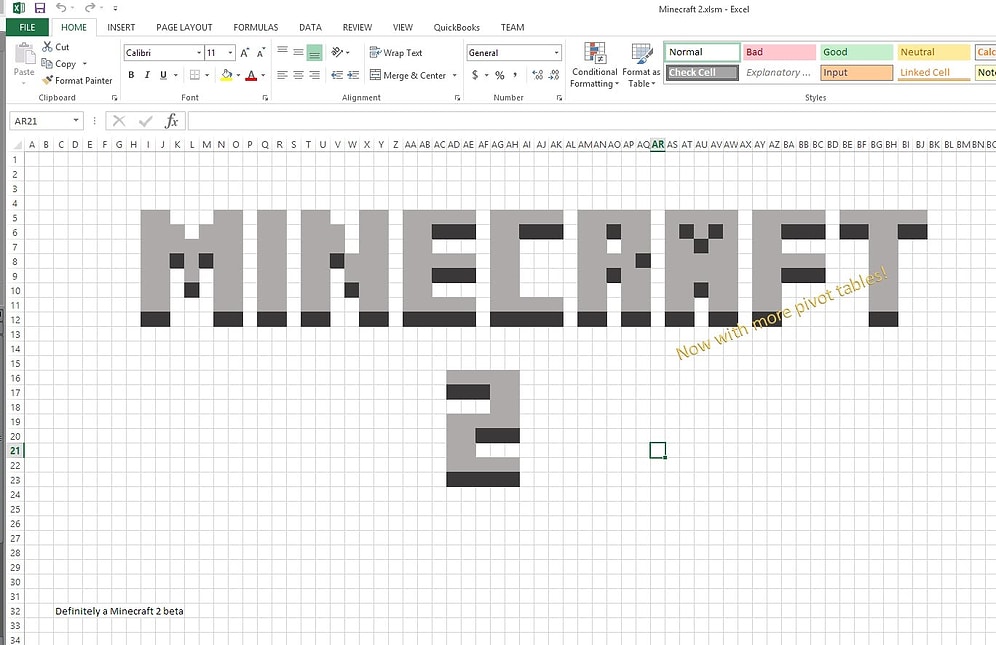The height and width of the screenshot is (645, 996).
Task: Click cell text Definitely a Minecraft 2 beta
Action: pos(119,611)
